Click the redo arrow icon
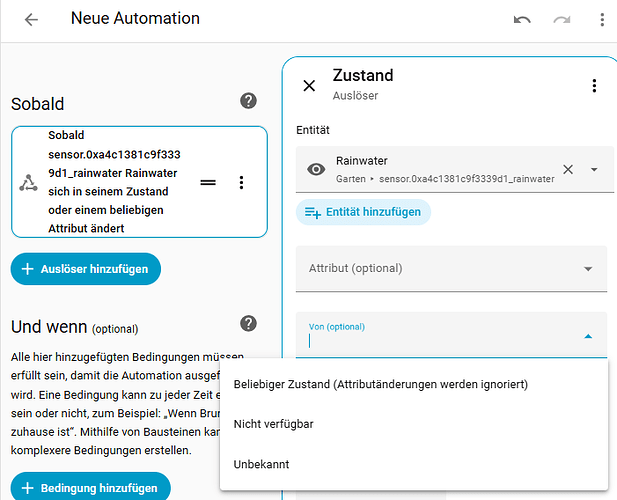This screenshot has width=617, height=500. click(561, 20)
